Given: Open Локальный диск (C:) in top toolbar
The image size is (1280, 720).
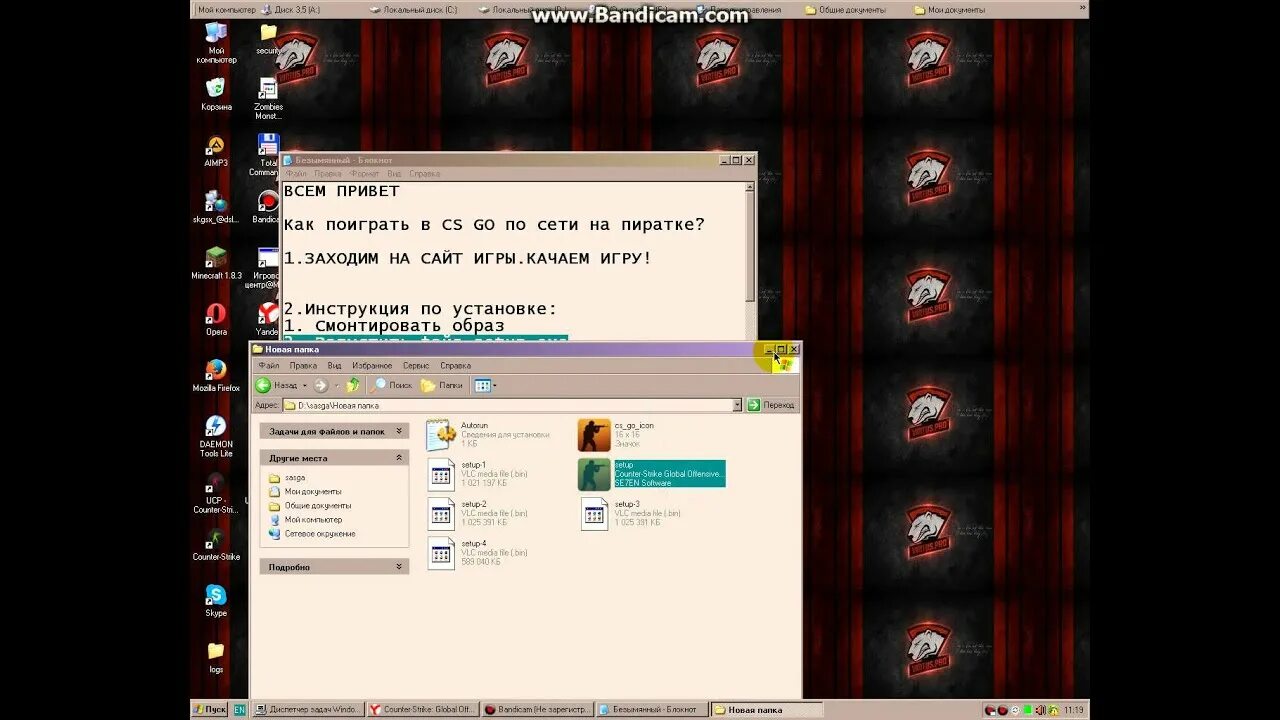Looking at the screenshot, I should point(413,9).
